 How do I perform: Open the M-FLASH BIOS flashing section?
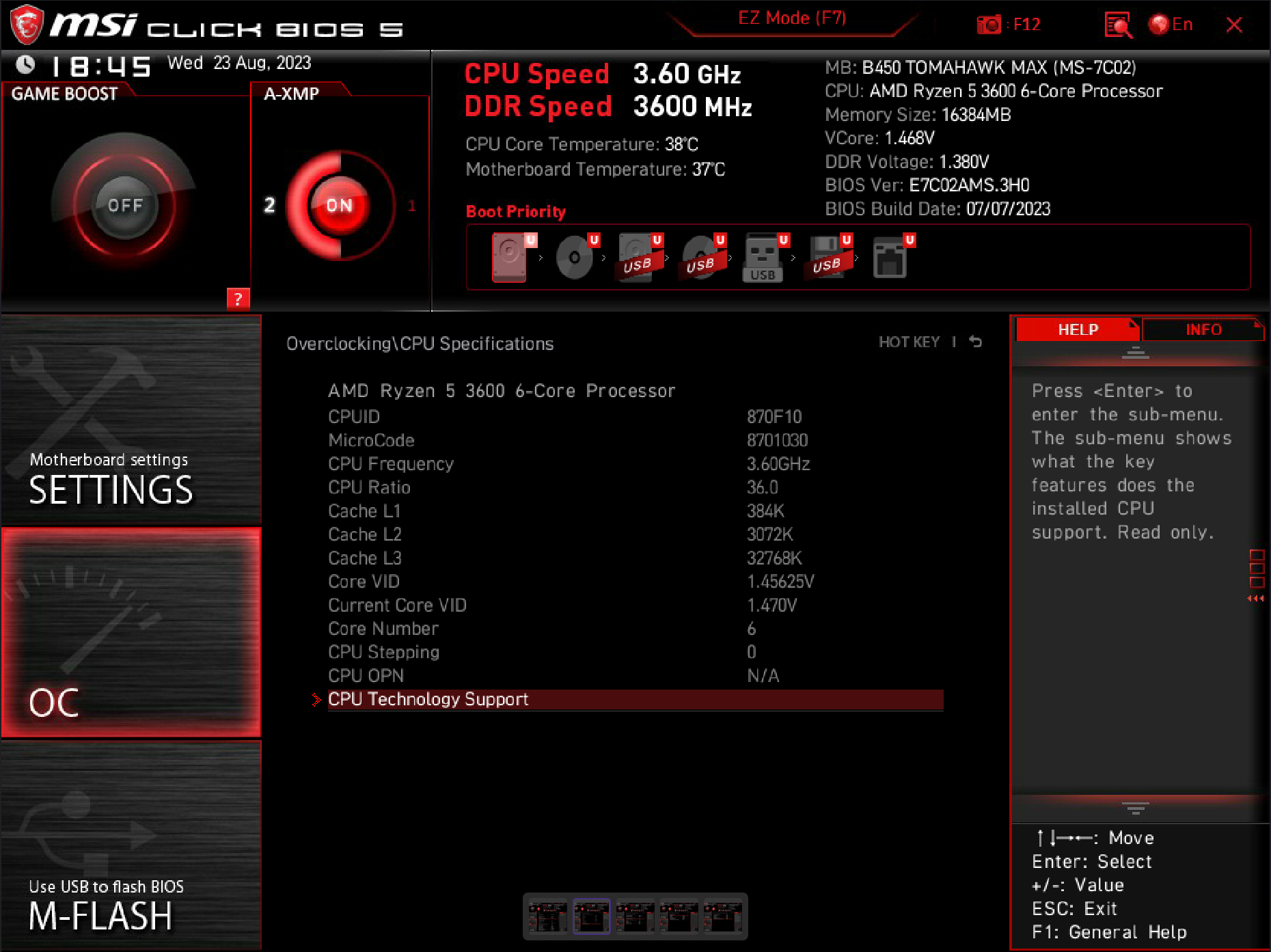[x=131, y=845]
